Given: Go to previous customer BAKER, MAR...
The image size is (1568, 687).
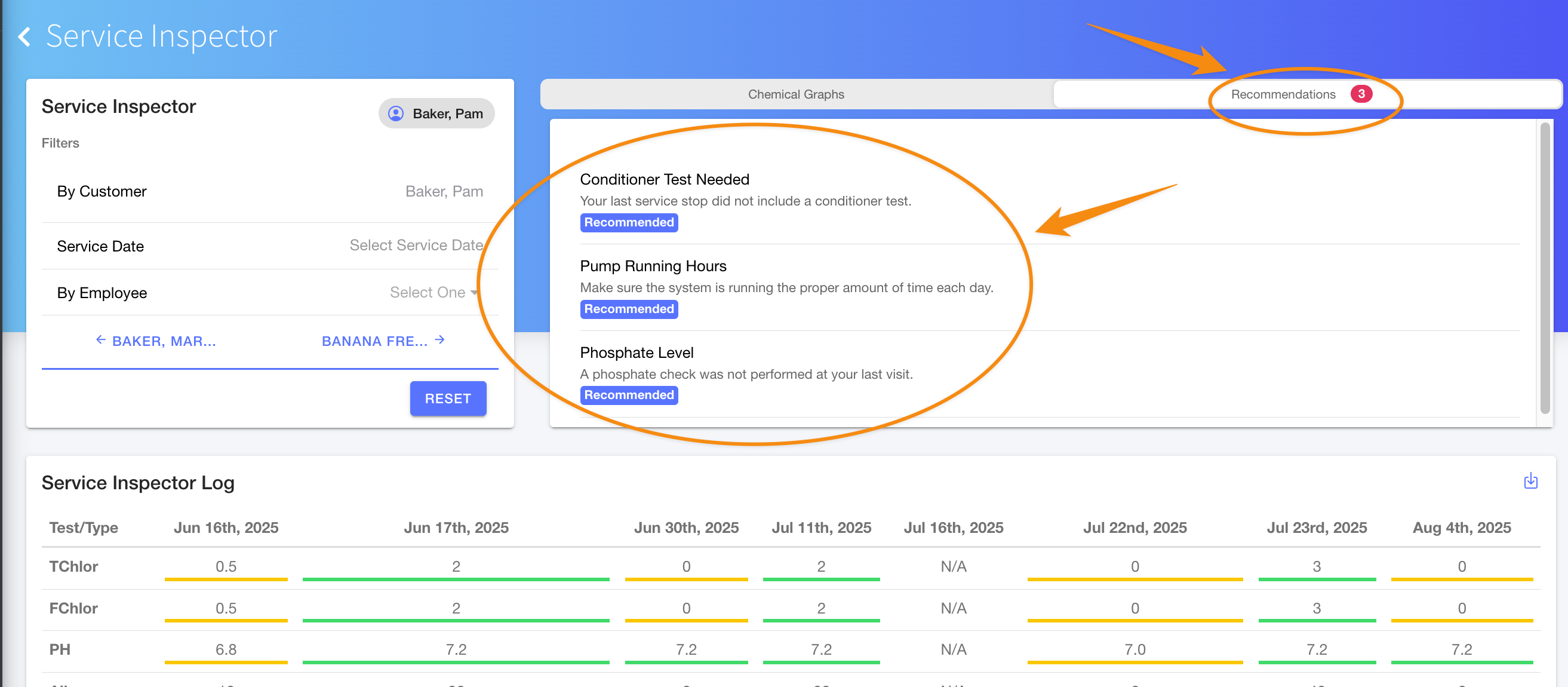Looking at the screenshot, I should point(164,341).
